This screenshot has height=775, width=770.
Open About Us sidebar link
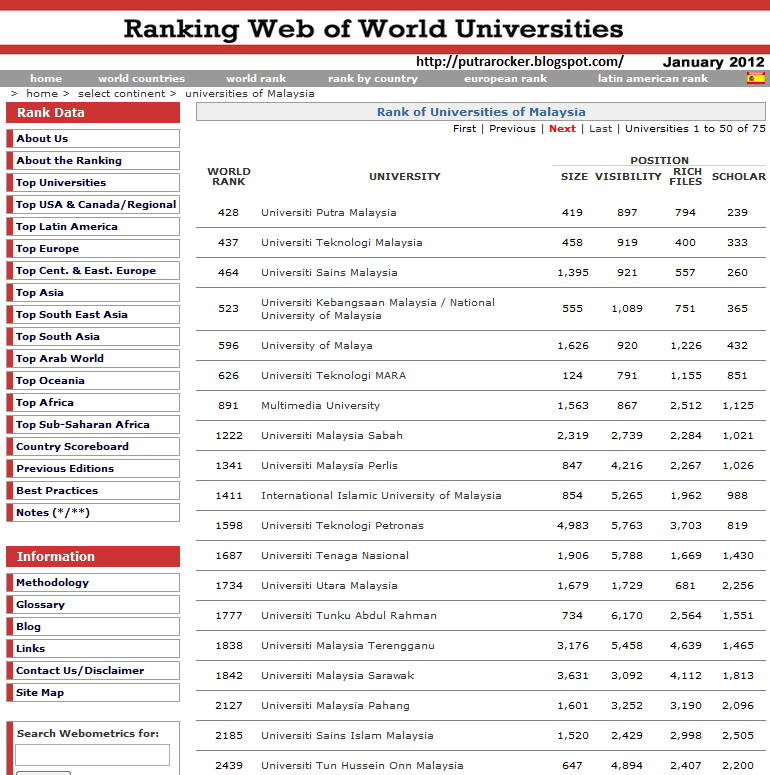coord(93,138)
